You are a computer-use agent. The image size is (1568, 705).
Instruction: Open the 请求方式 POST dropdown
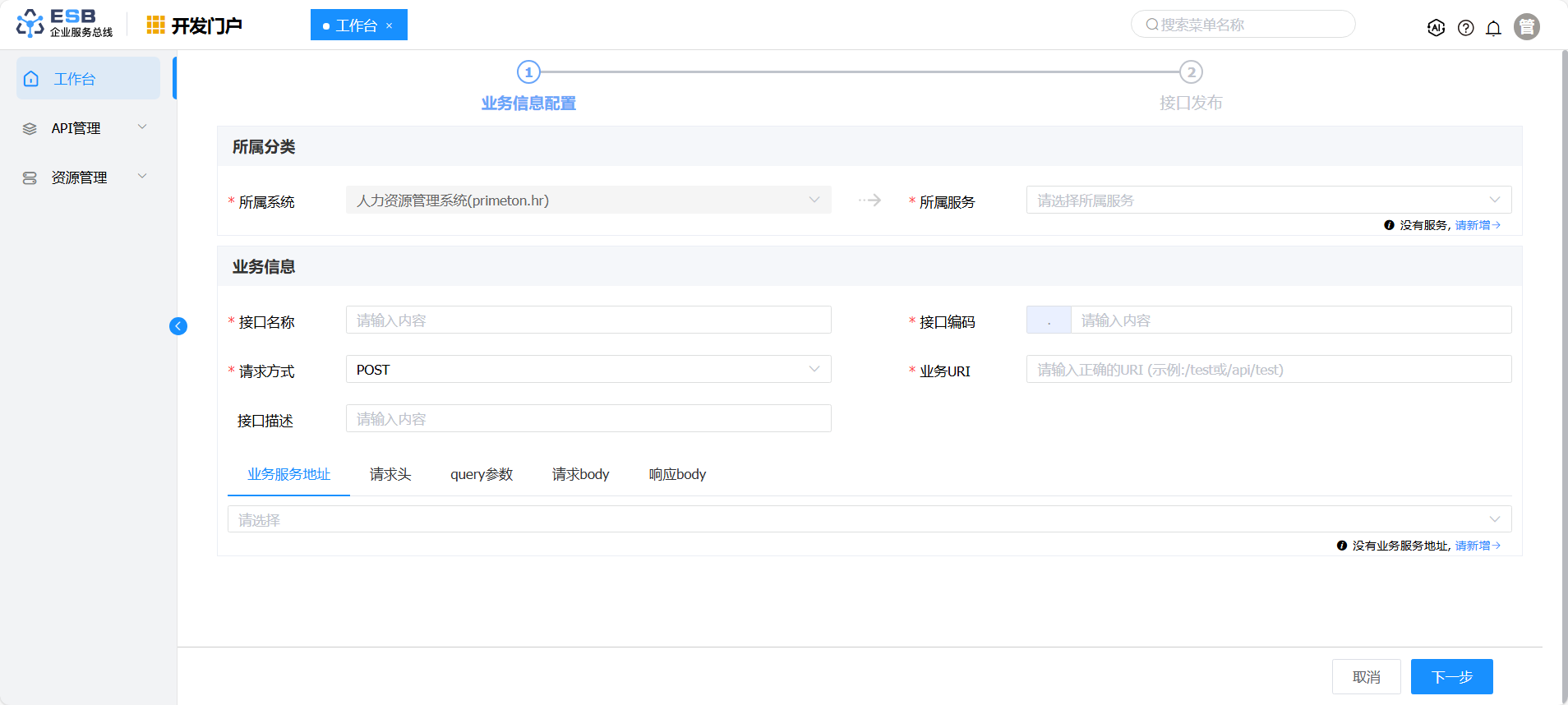point(588,370)
